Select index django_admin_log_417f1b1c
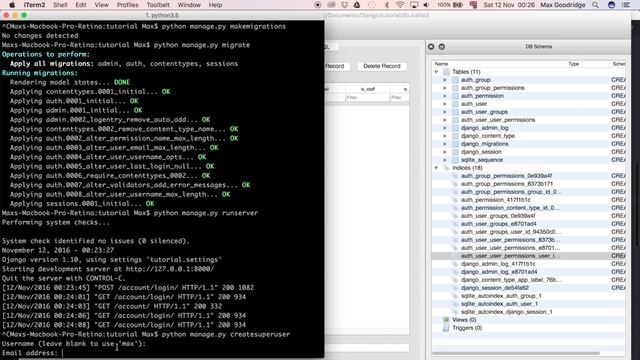This screenshot has height=360, width=640. coord(498,264)
